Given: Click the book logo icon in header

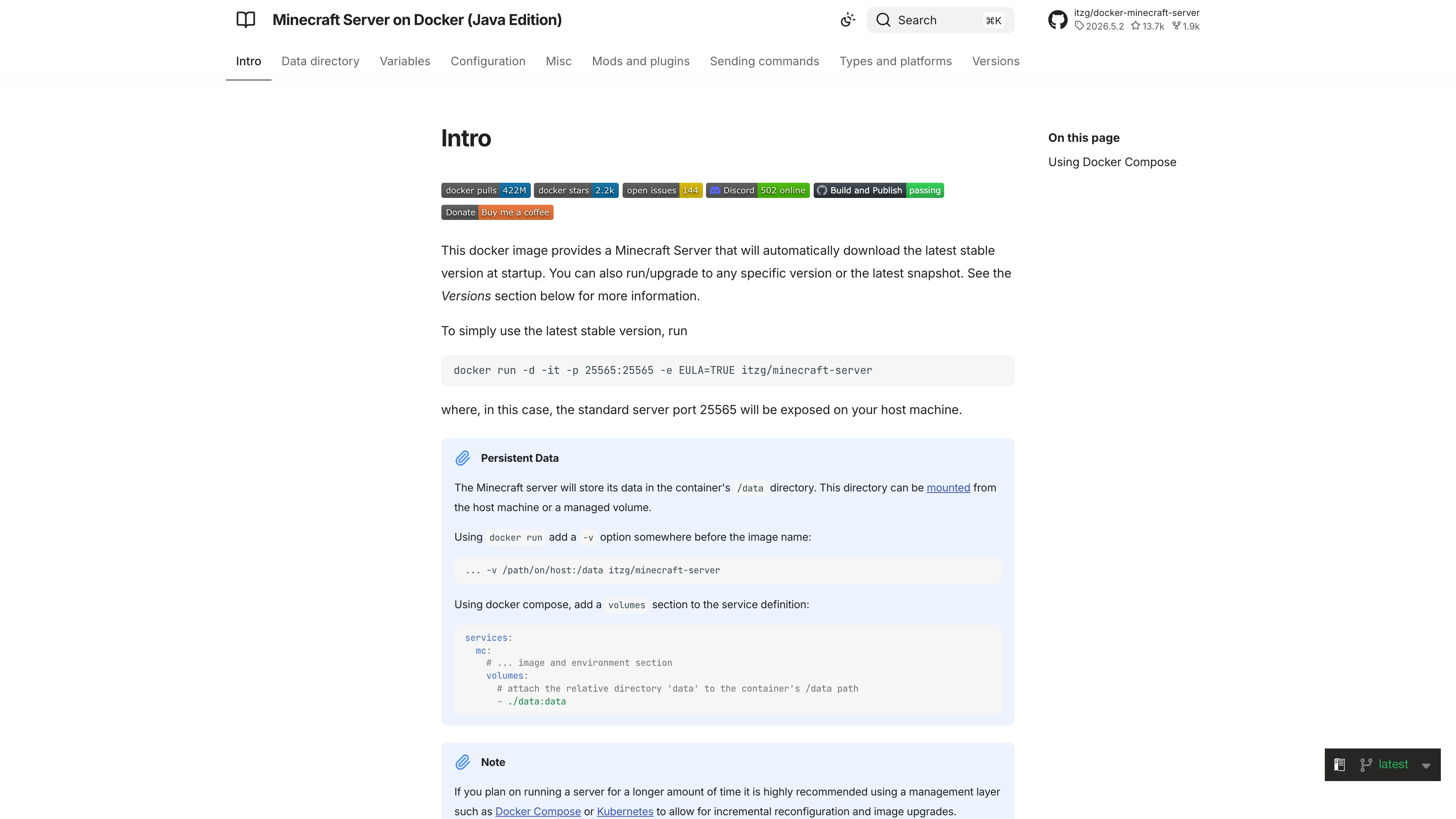Looking at the screenshot, I should point(246,20).
